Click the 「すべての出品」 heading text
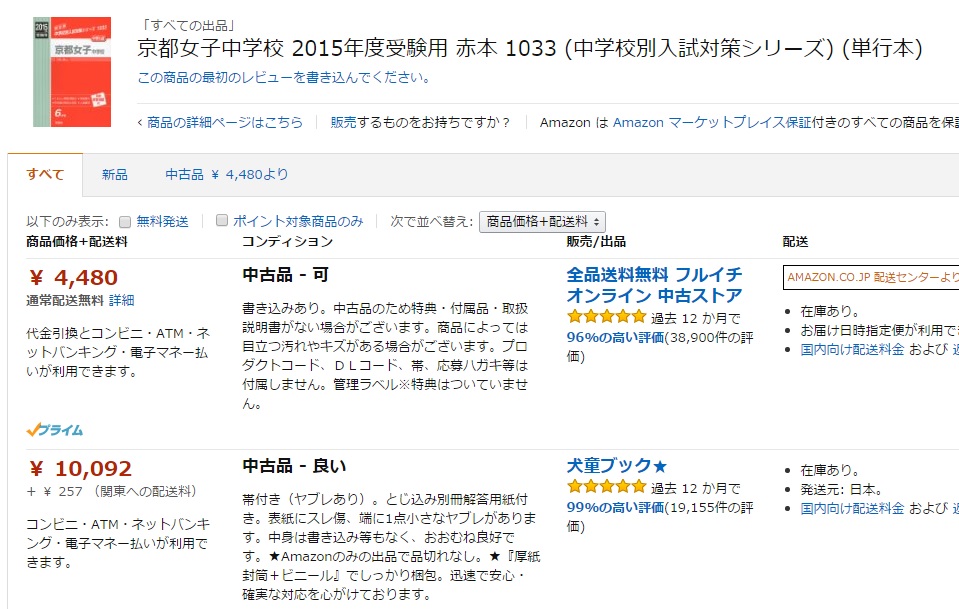This screenshot has height=609, width=959. pyautogui.click(x=187, y=26)
